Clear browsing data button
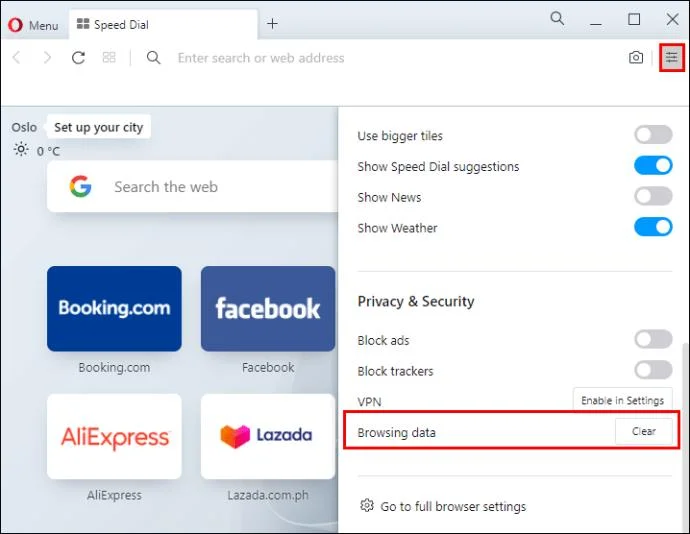 coord(644,431)
